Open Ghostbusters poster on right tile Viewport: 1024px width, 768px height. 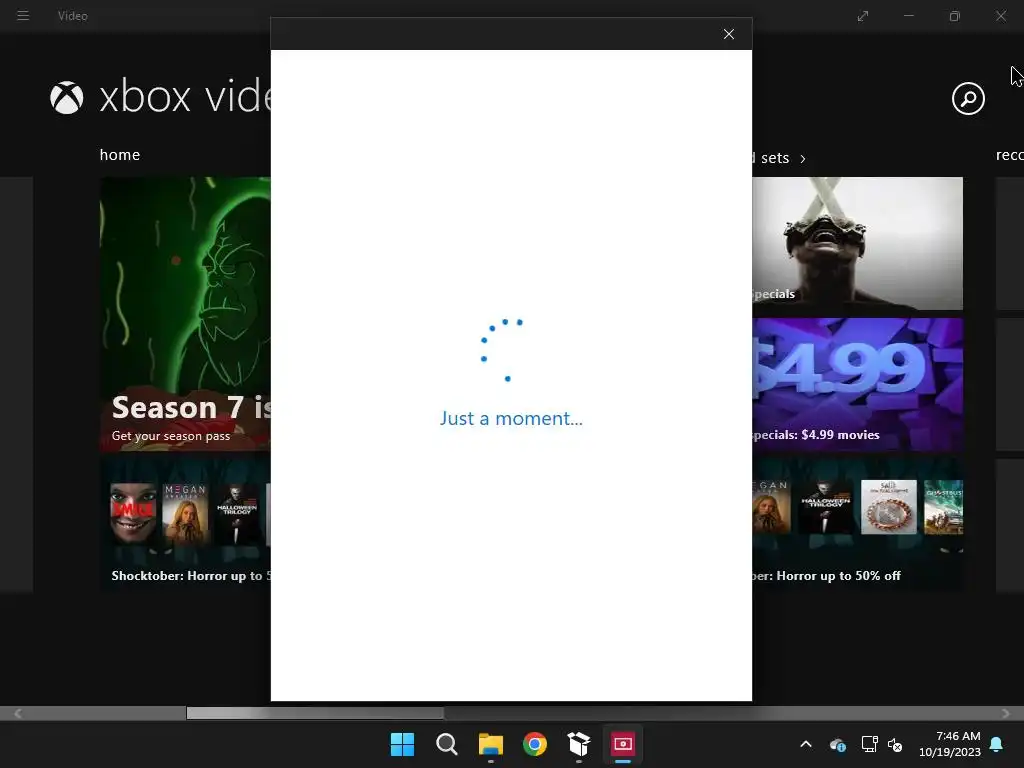coord(943,507)
